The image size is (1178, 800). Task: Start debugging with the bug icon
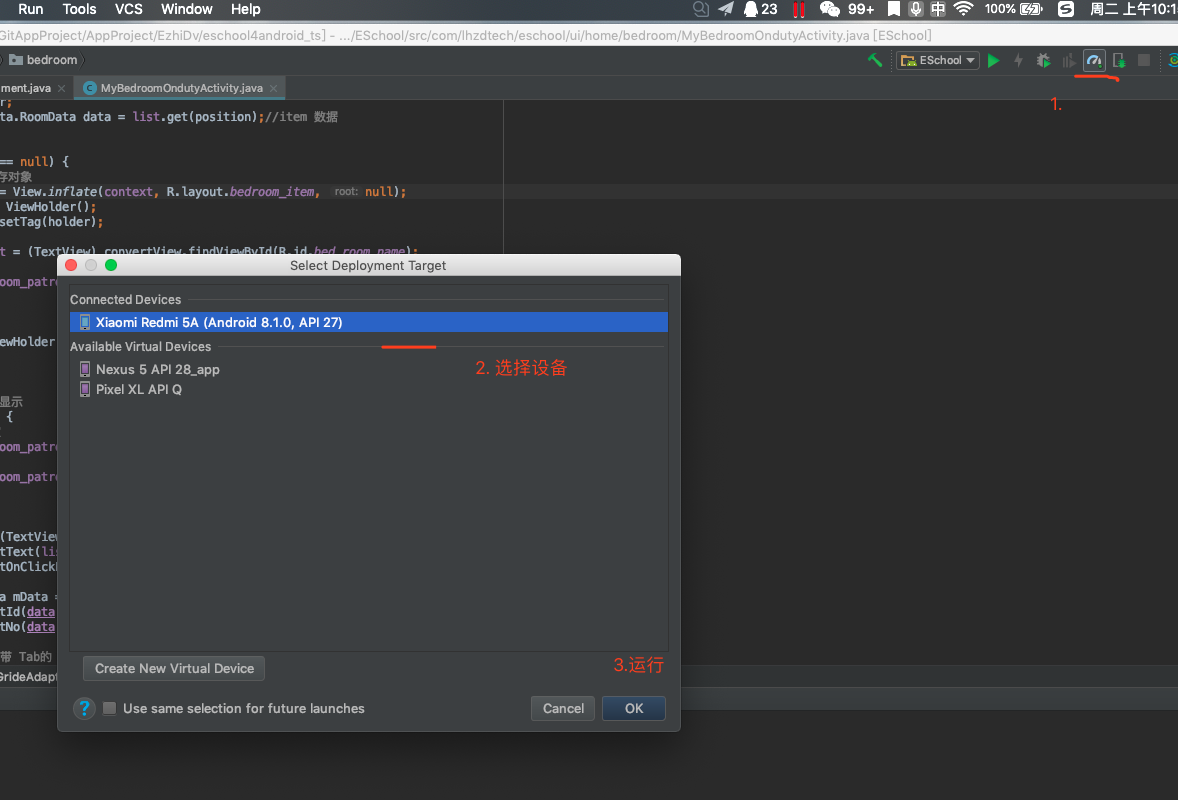coord(1043,60)
